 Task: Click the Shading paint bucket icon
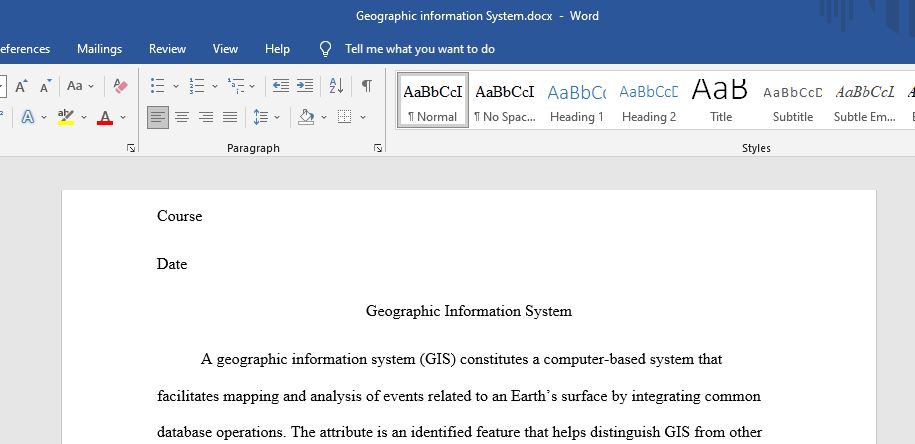pos(306,117)
